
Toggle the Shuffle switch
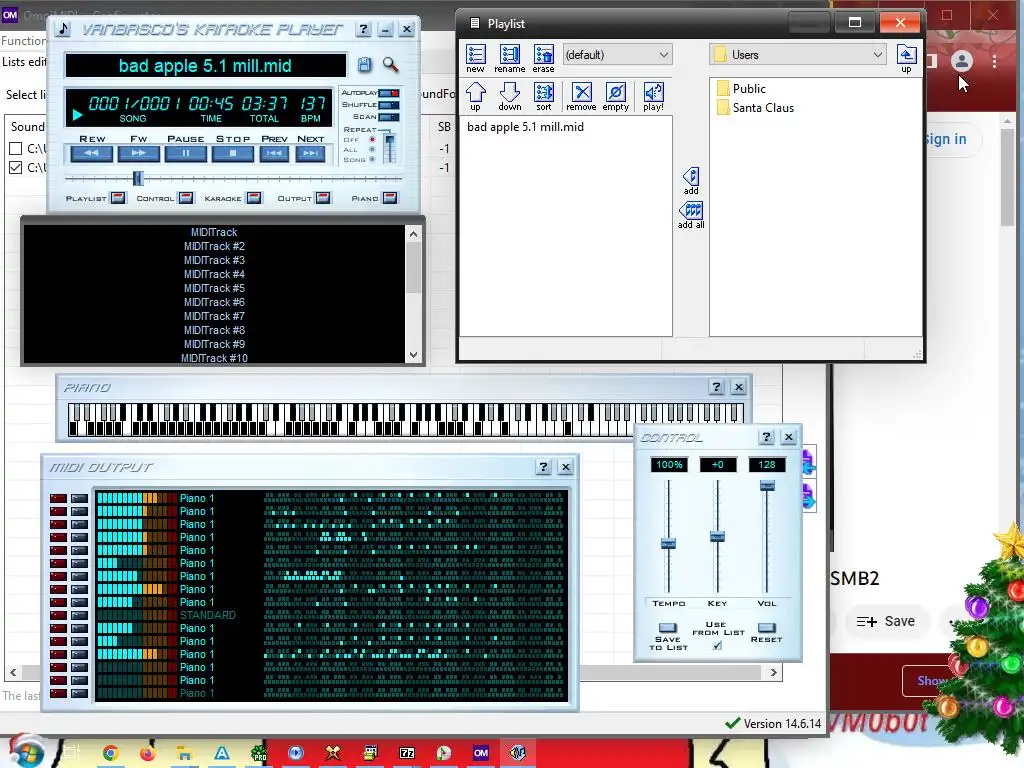tap(389, 104)
